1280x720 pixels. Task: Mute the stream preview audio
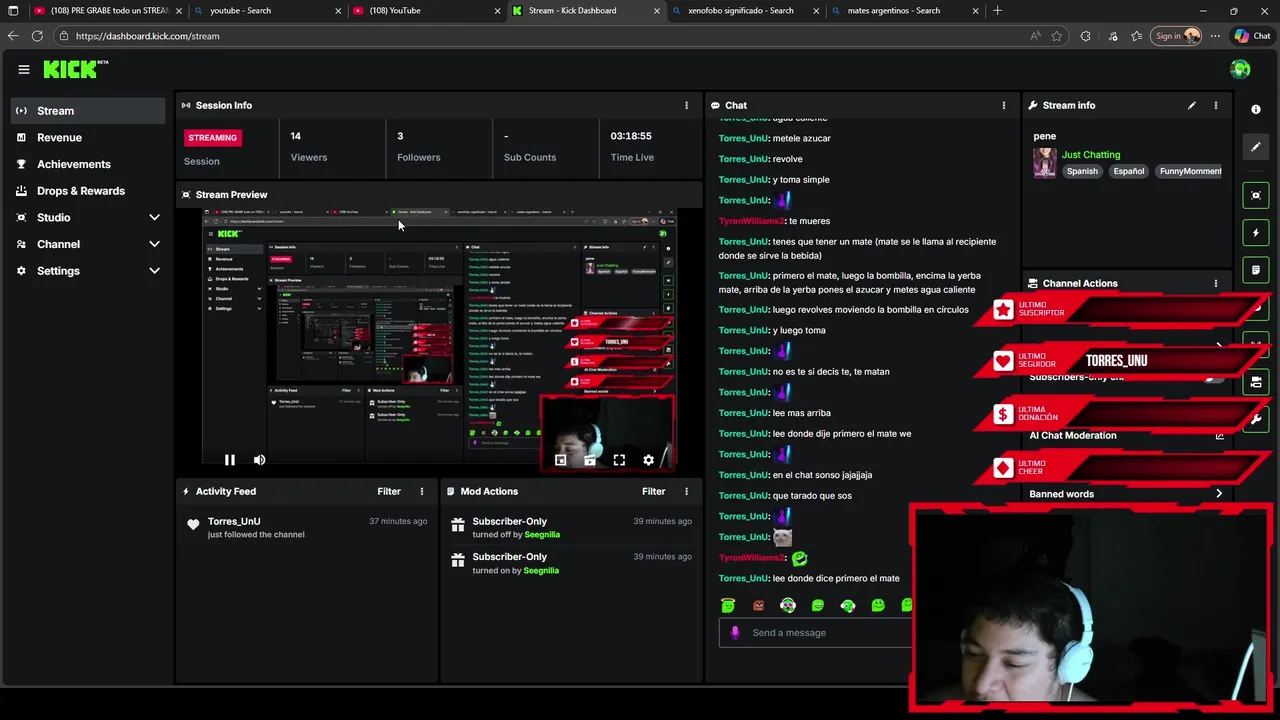click(x=259, y=460)
